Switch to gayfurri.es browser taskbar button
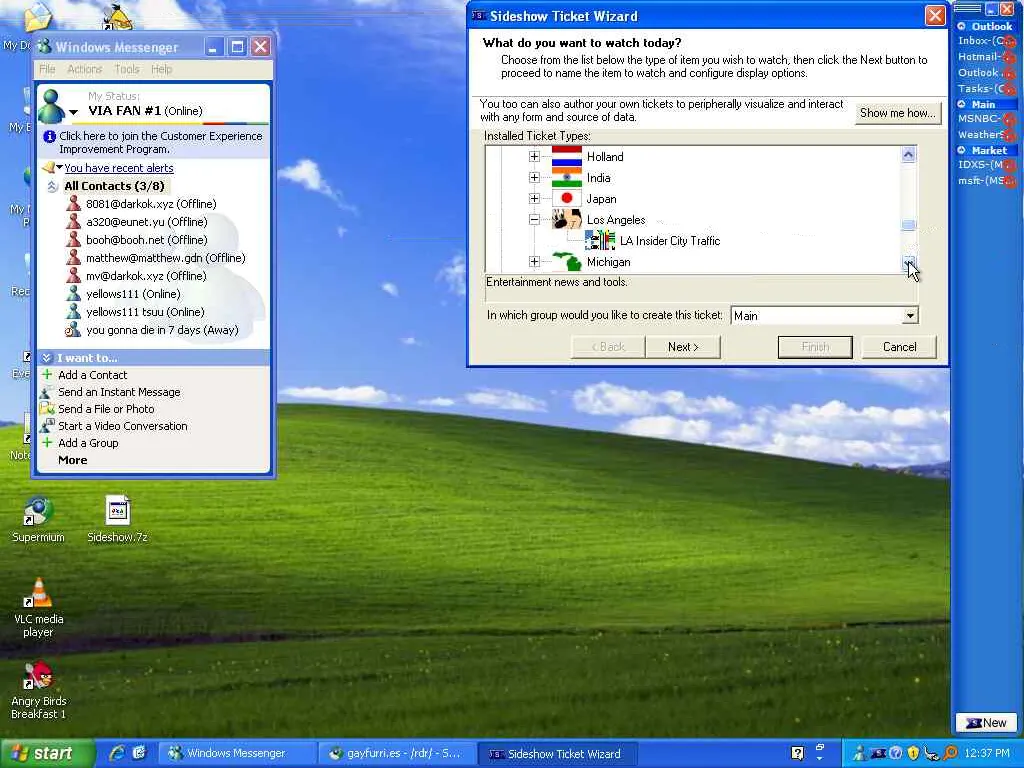The width and height of the screenshot is (1024, 768). tap(397, 753)
